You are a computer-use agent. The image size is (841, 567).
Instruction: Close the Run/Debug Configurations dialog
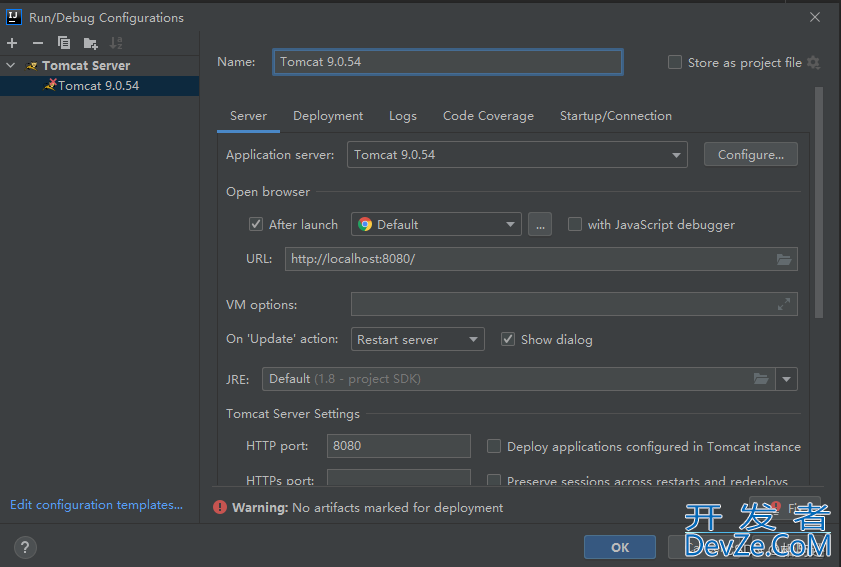tap(815, 17)
